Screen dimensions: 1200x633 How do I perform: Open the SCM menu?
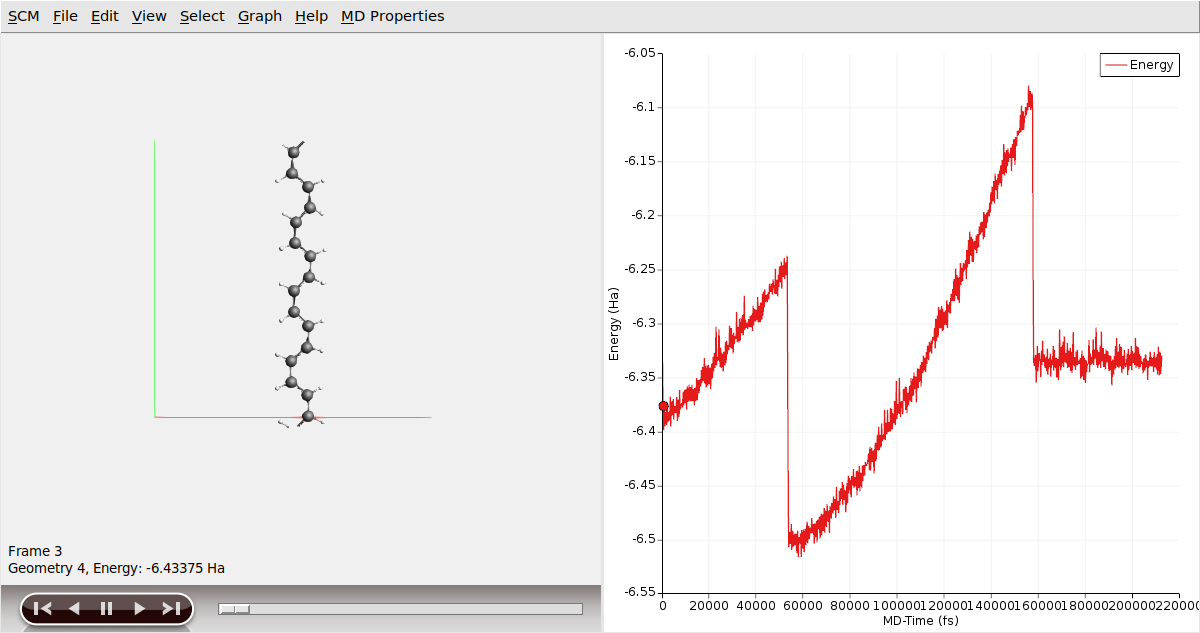pyautogui.click(x=24, y=16)
